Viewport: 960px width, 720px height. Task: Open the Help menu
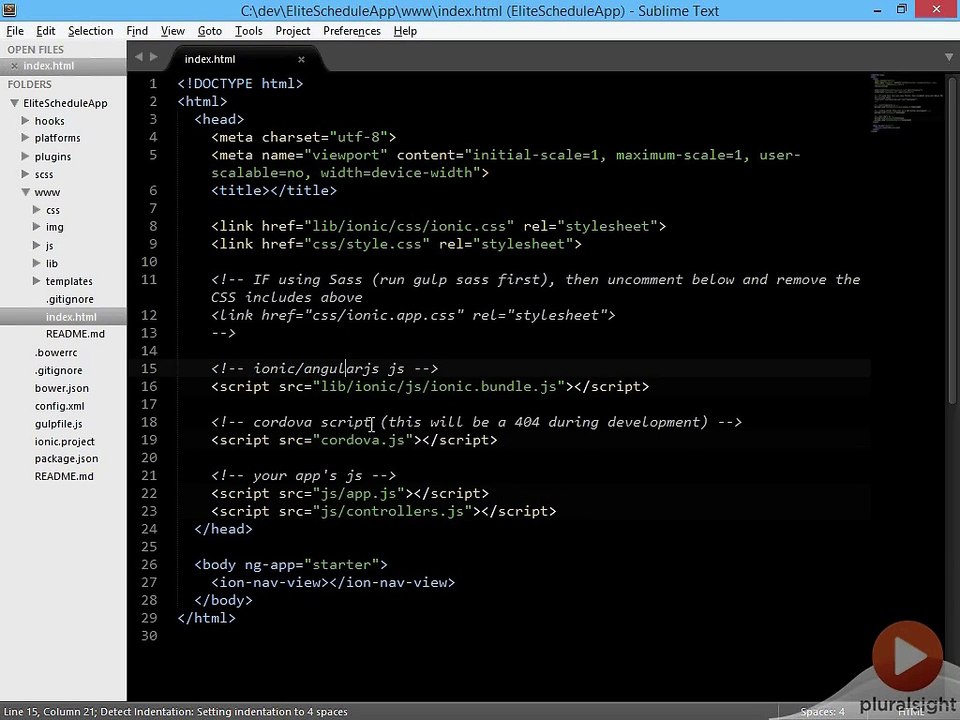point(405,31)
